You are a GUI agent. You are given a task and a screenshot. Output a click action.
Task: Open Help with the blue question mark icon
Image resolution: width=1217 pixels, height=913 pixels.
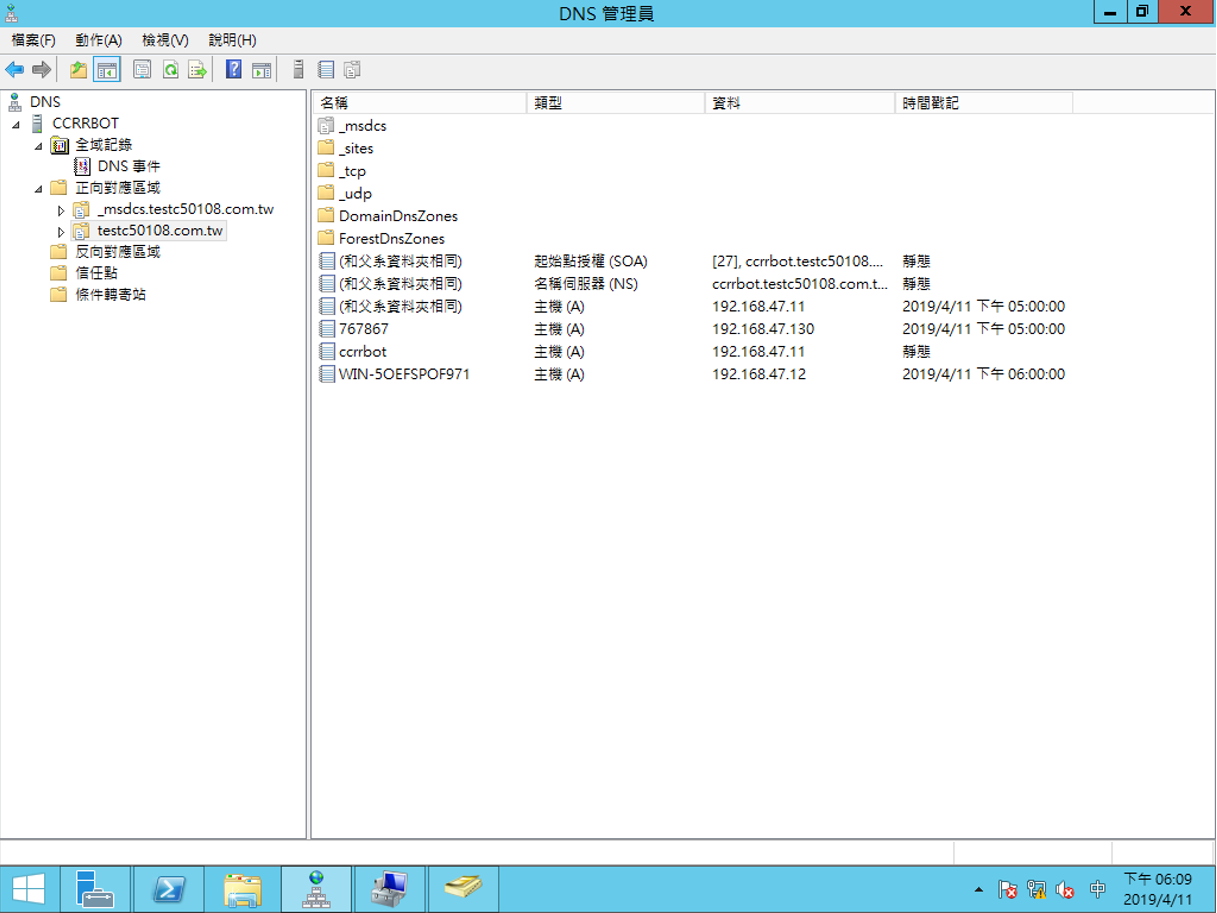click(x=234, y=70)
